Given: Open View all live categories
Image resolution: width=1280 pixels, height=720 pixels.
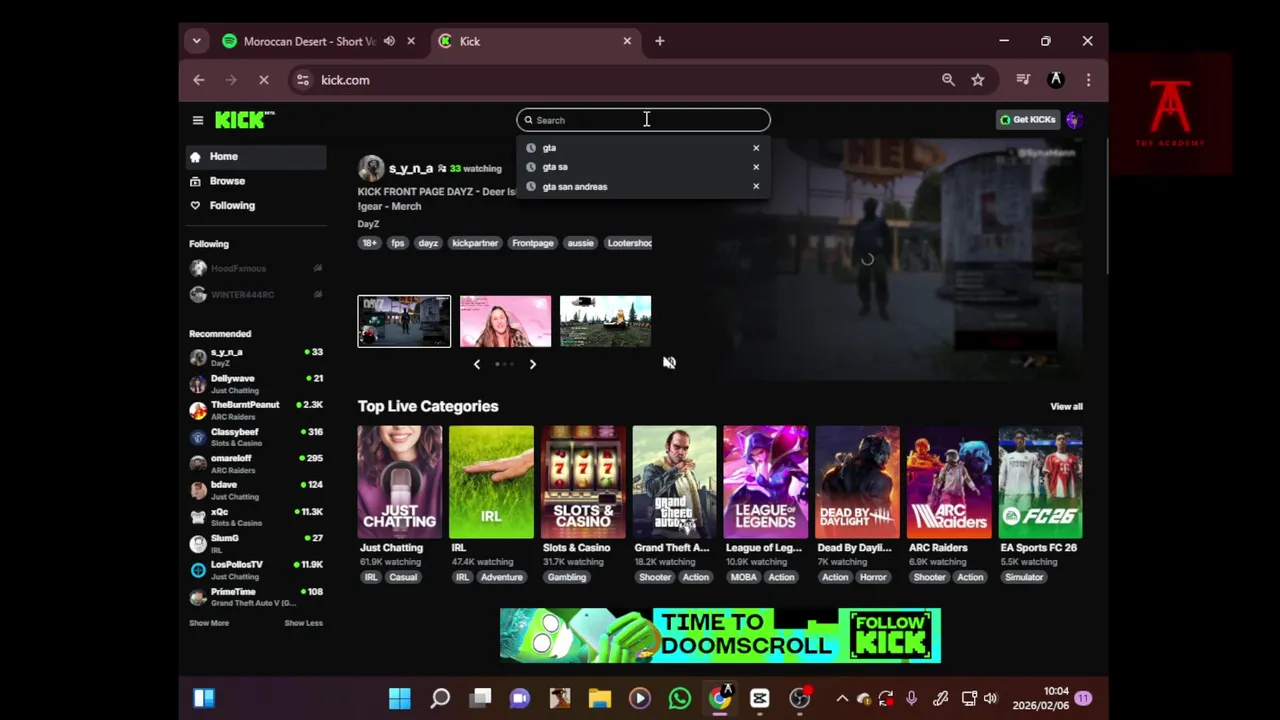Looking at the screenshot, I should pyautogui.click(x=1066, y=407).
